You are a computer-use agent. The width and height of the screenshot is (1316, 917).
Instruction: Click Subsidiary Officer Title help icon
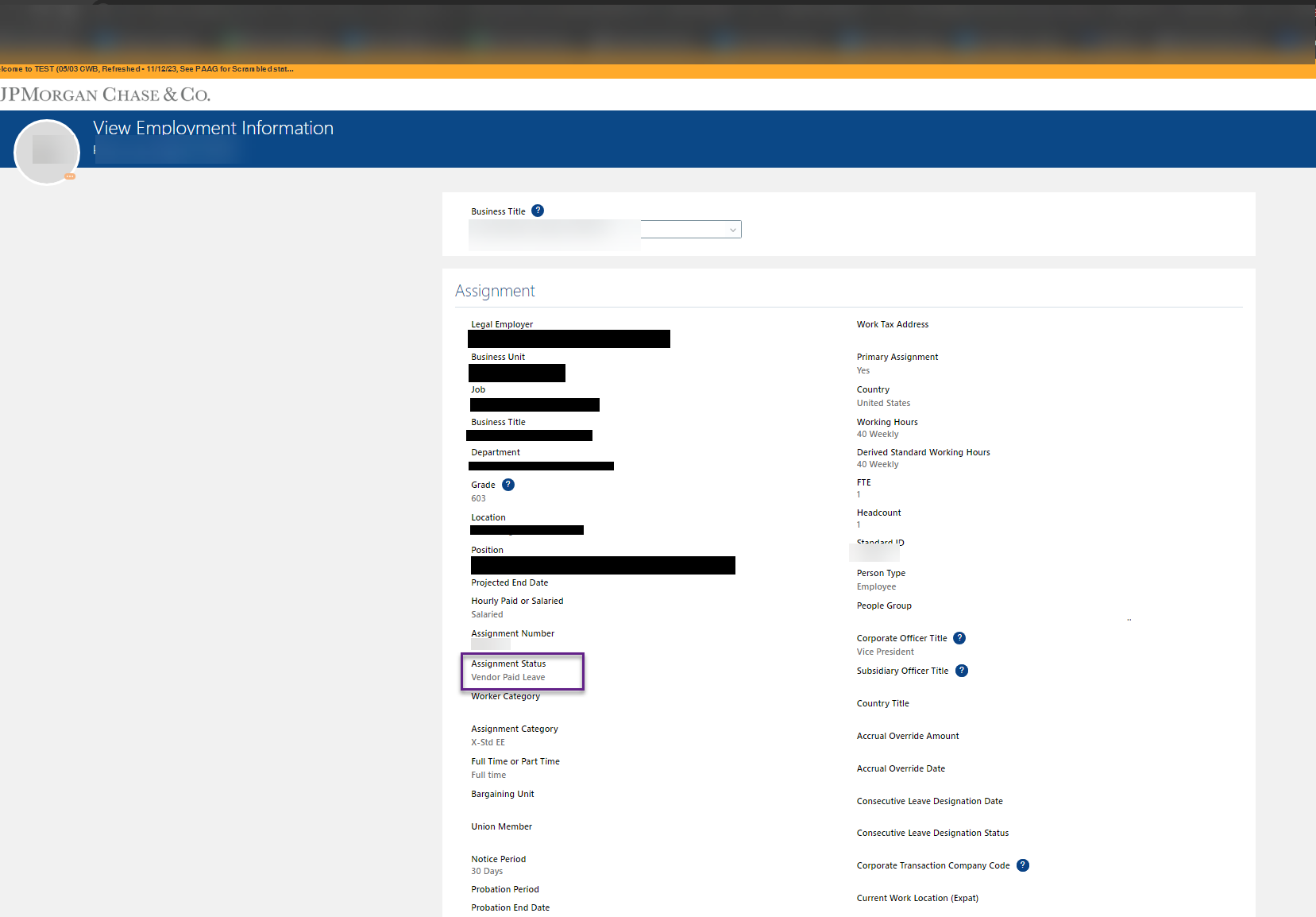(962, 671)
